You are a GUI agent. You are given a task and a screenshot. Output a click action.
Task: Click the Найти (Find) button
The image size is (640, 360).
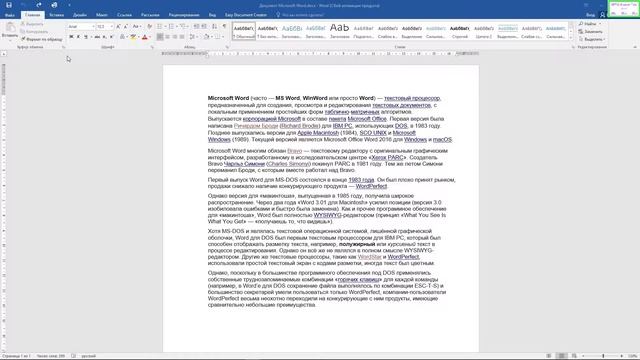(x=590, y=24)
